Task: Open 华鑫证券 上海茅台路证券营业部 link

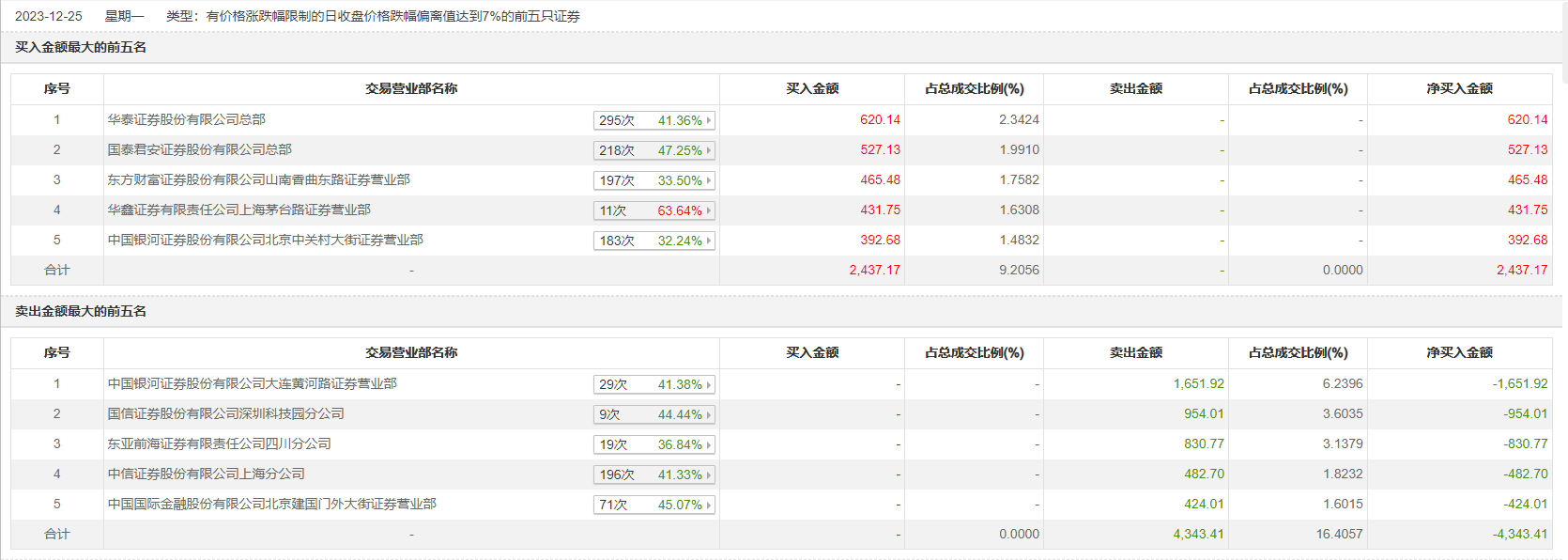Action: pos(239,210)
